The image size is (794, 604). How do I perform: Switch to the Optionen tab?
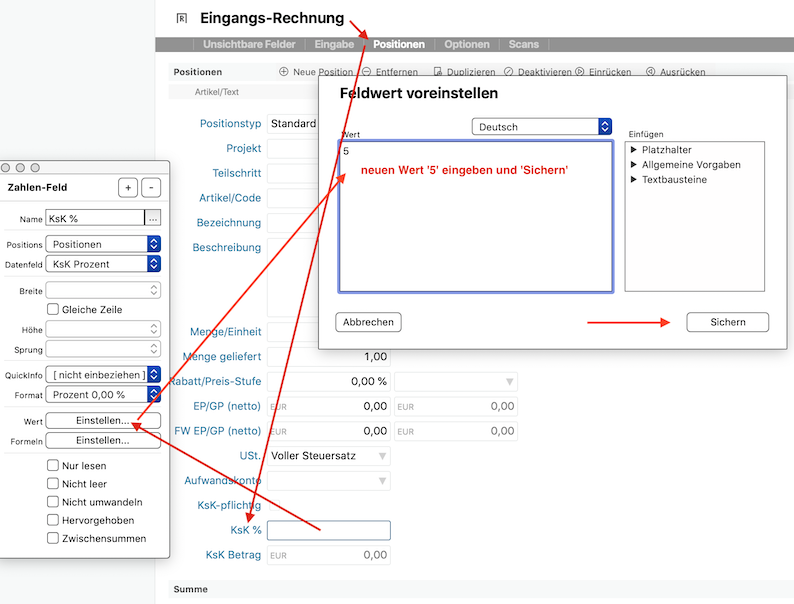point(467,44)
